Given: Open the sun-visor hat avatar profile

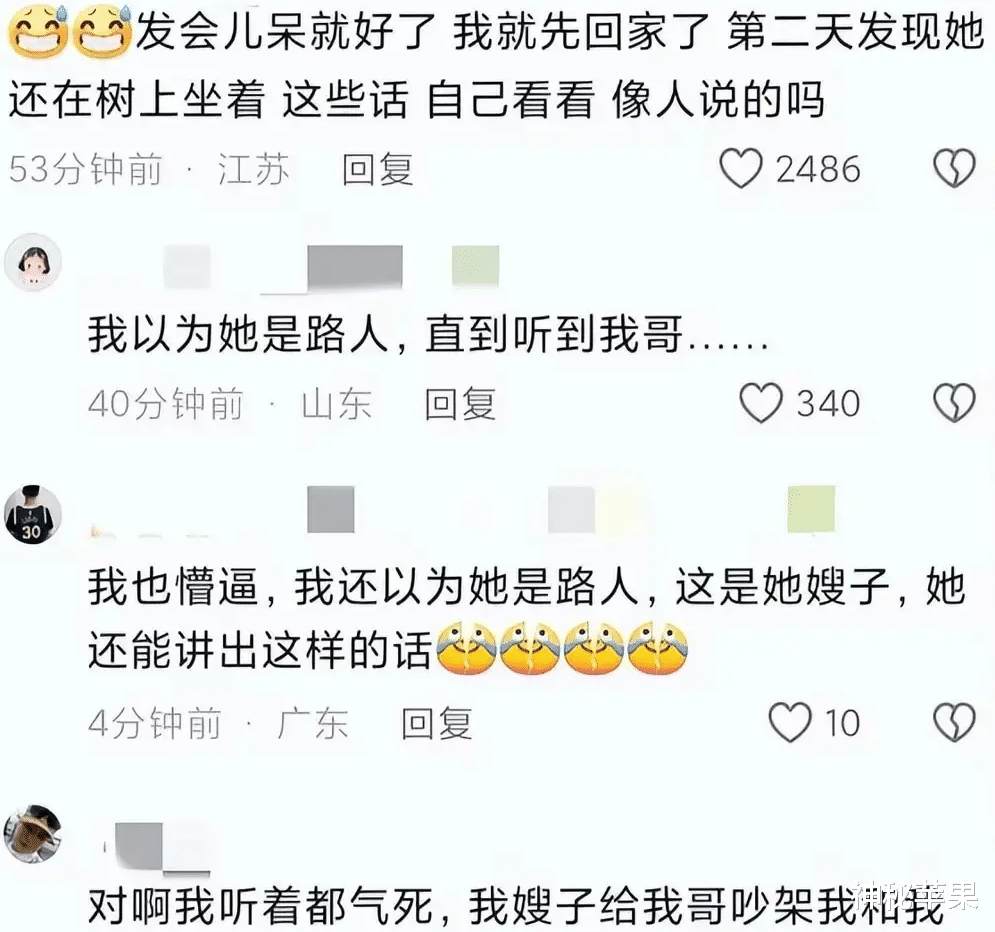Looking at the screenshot, I should [33, 834].
